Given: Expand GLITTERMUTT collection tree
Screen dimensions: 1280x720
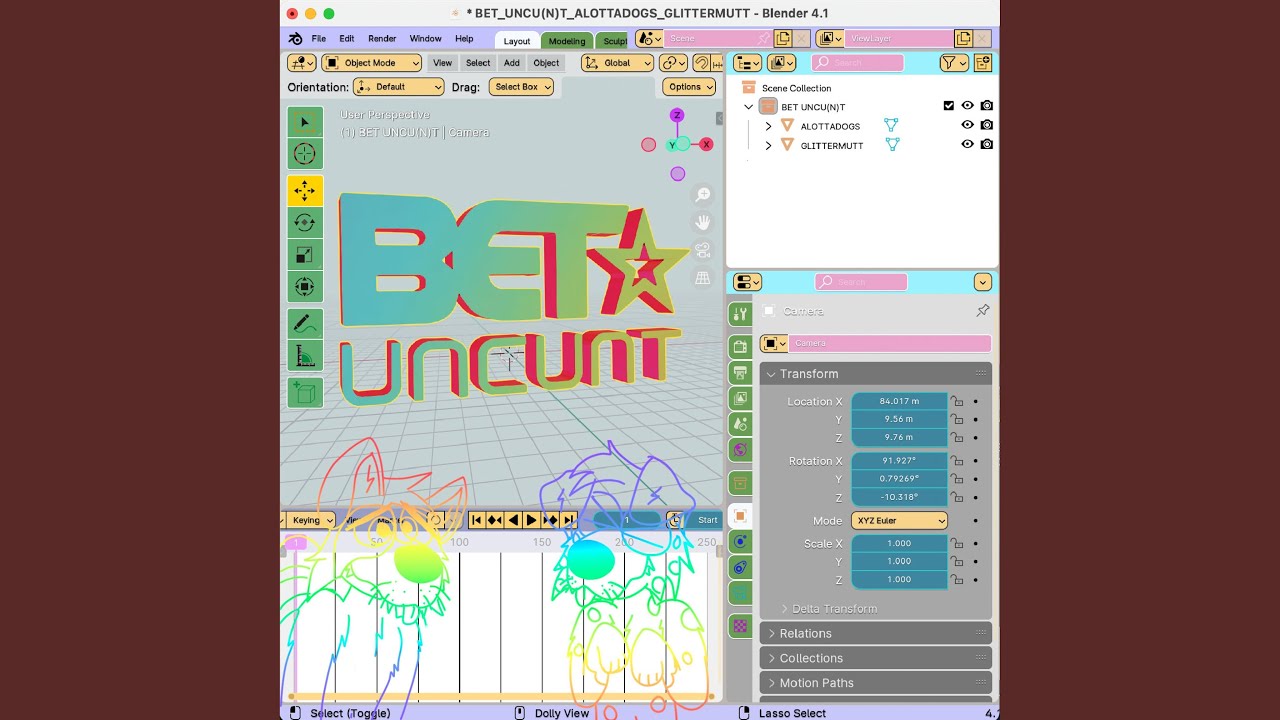Looking at the screenshot, I should [x=768, y=145].
